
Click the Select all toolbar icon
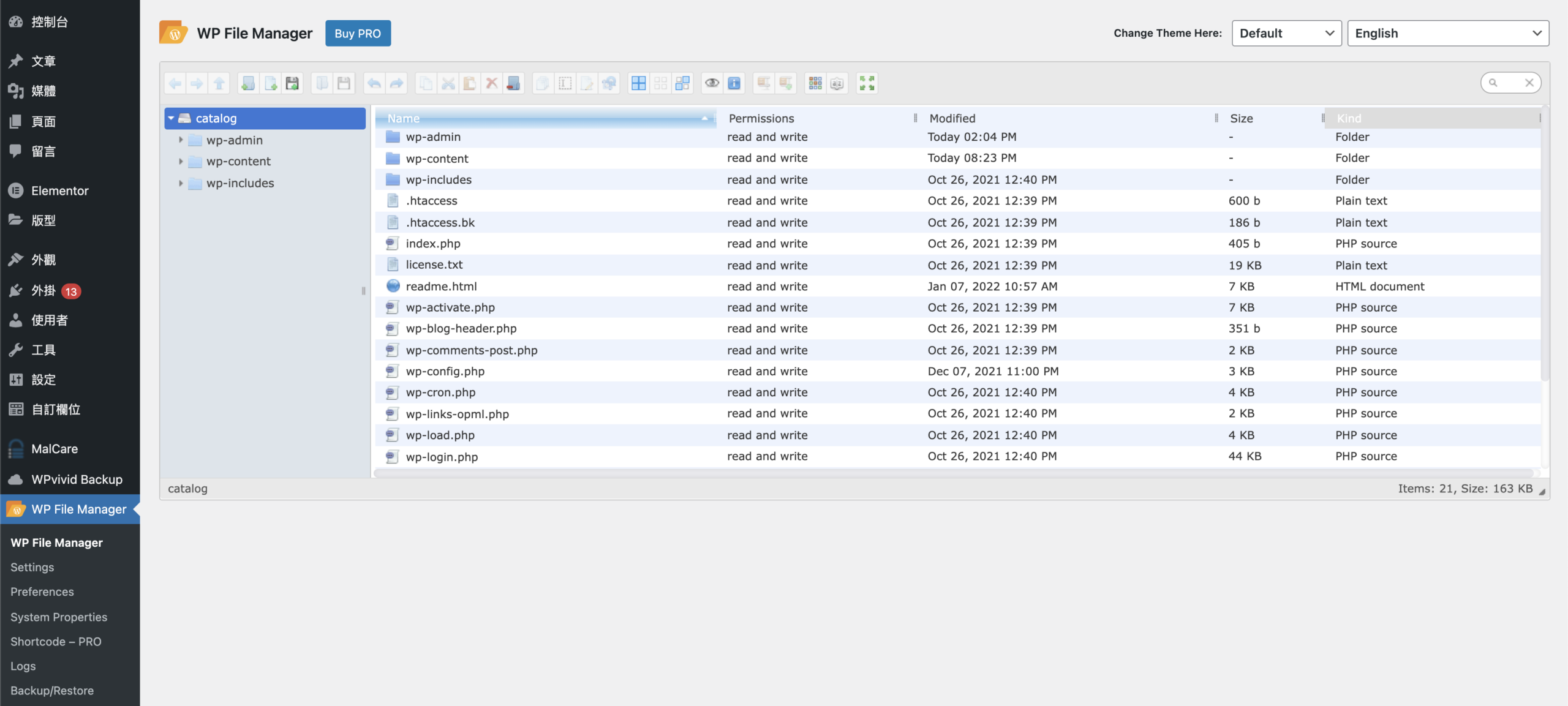click(638, 83)
